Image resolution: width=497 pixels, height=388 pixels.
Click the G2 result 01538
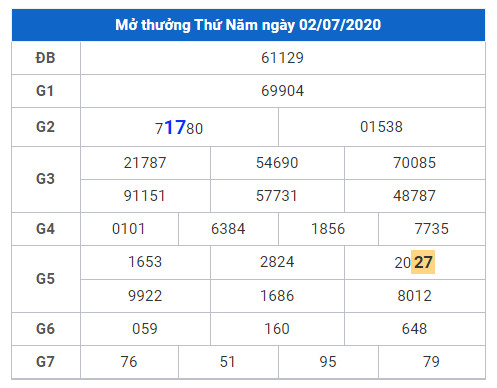381,127
